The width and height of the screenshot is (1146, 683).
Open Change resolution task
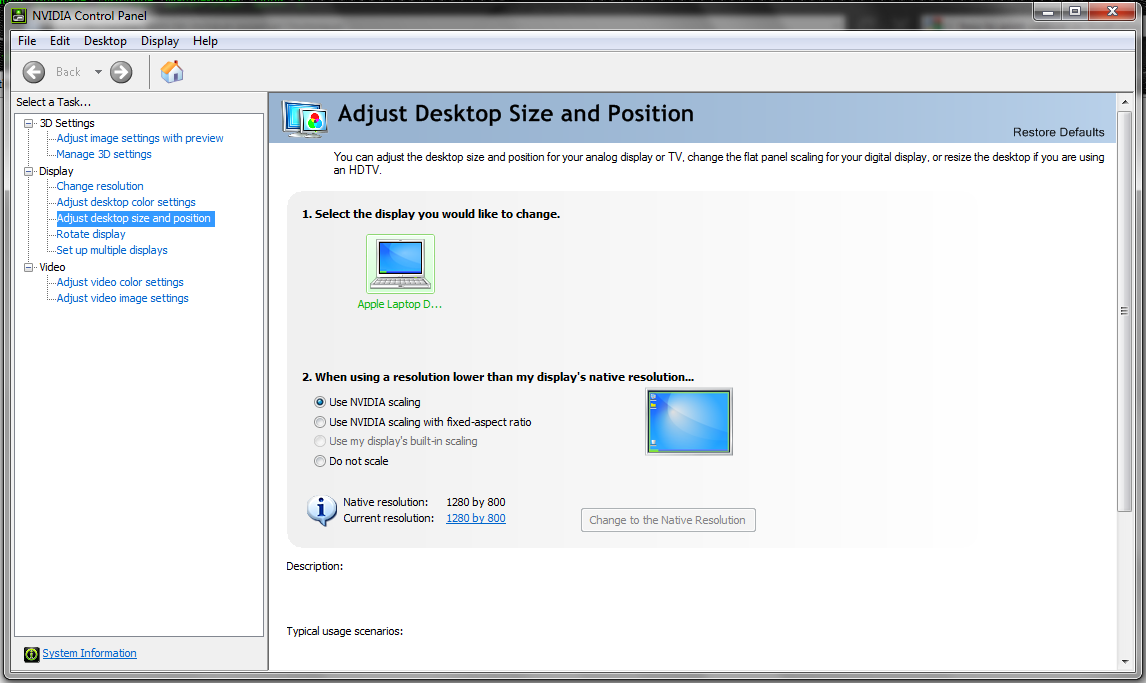click(100, 186)
